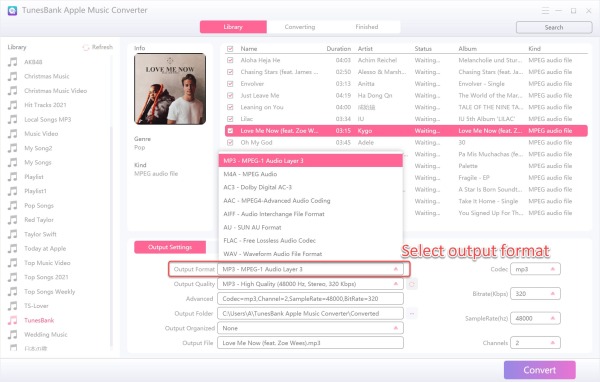Uncheck the Love Me Now checkbox
600x382 pixels.
tap(230, 131)
